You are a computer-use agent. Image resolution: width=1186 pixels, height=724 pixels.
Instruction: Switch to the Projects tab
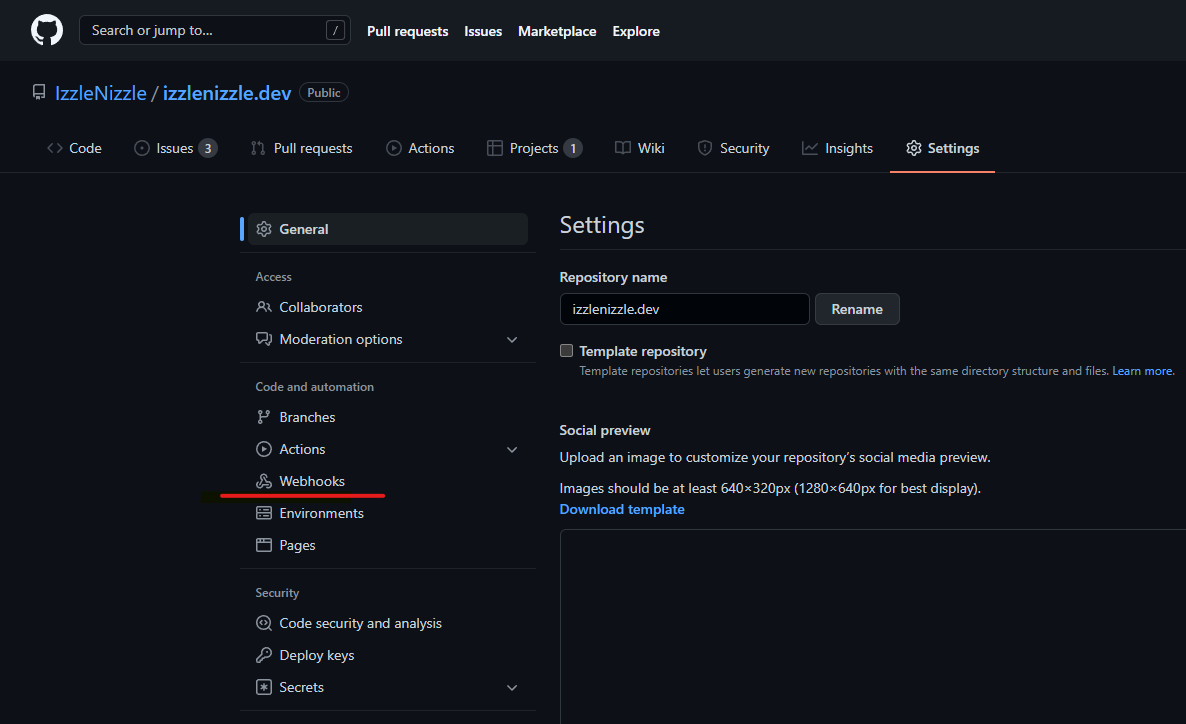535,148
